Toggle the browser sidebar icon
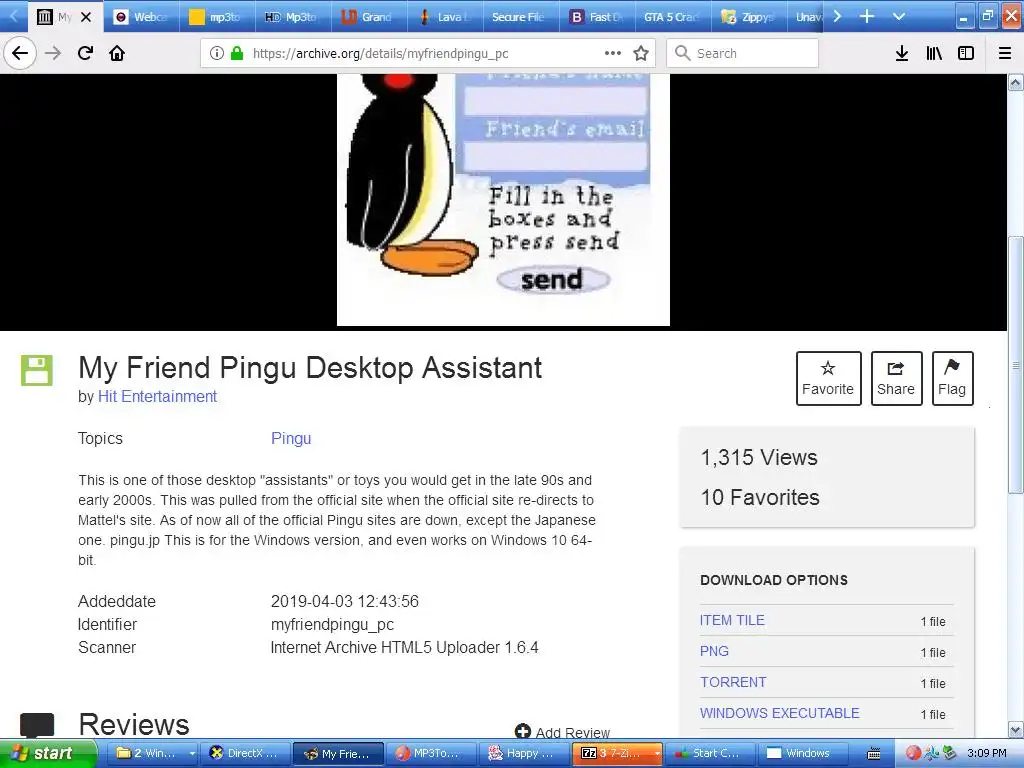 coord(966,53)
